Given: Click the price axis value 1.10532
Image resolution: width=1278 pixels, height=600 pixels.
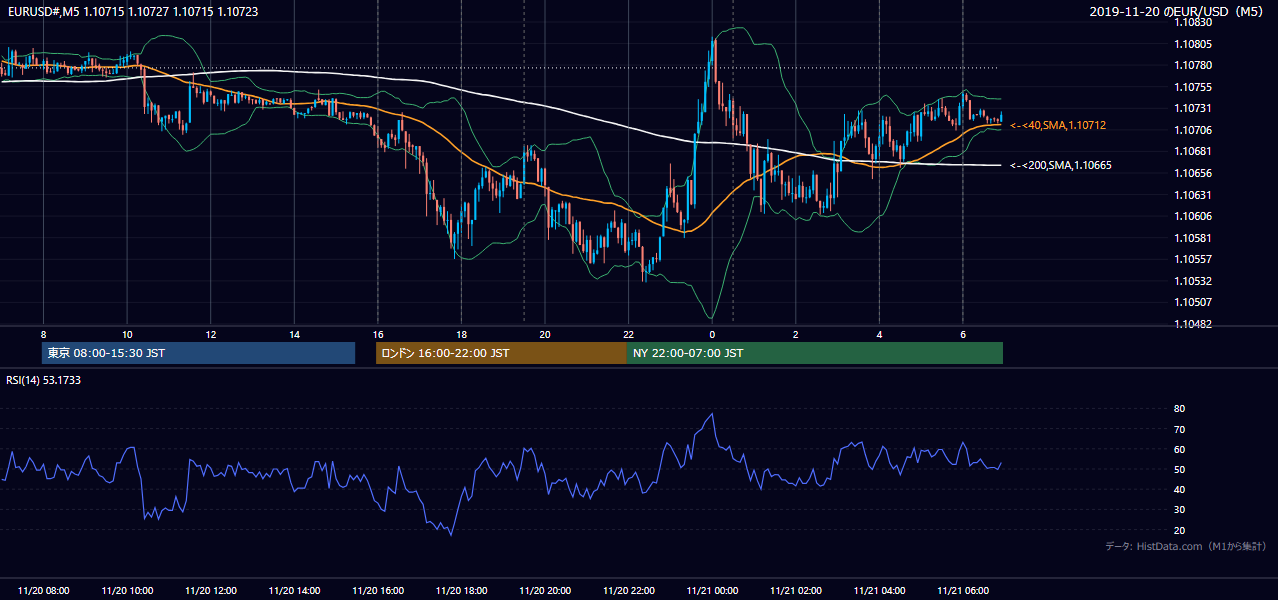Looking at the screenshot, I should tap(1193, 281).
